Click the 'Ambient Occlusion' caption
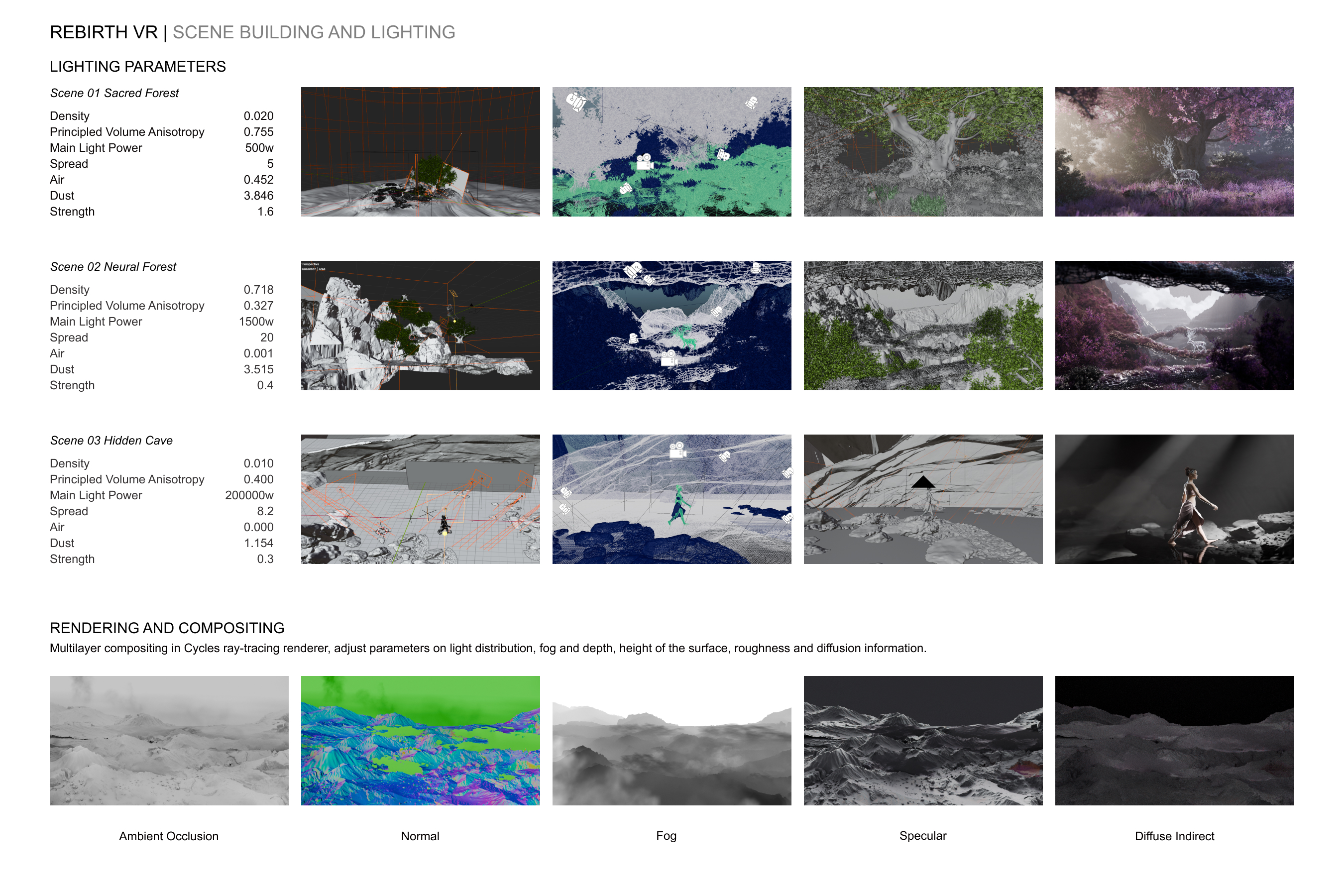Screen dimensions: 1344x896 [169, 836]
